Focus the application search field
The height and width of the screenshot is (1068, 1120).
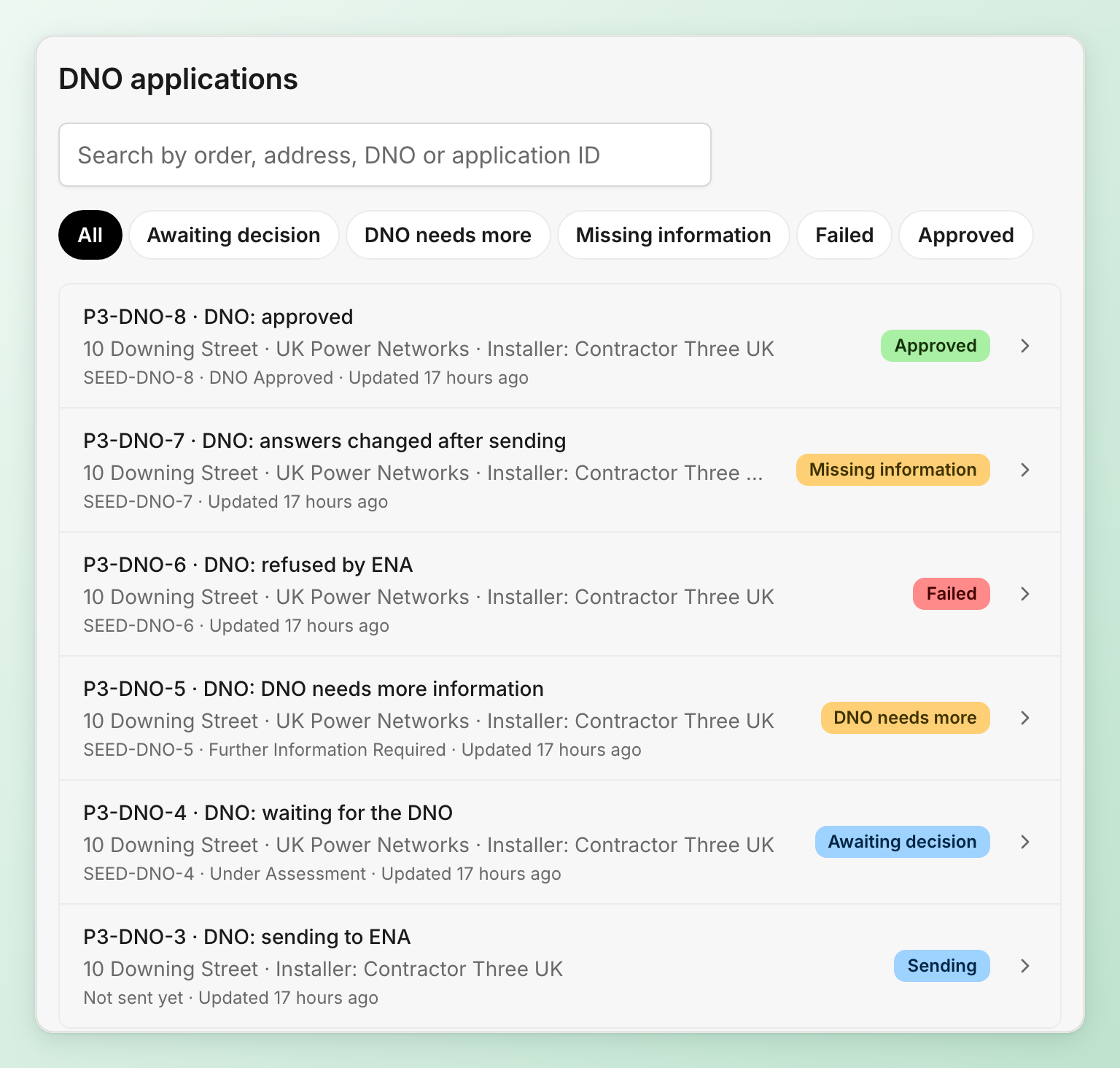pyautogui.click(x=385, y=155)
